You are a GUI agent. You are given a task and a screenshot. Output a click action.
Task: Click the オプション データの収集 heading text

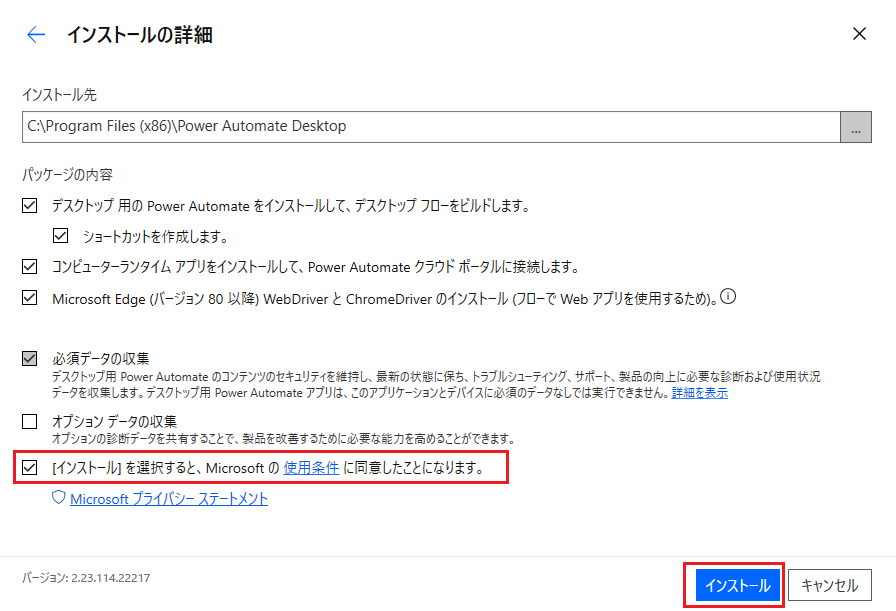(114, 422)
